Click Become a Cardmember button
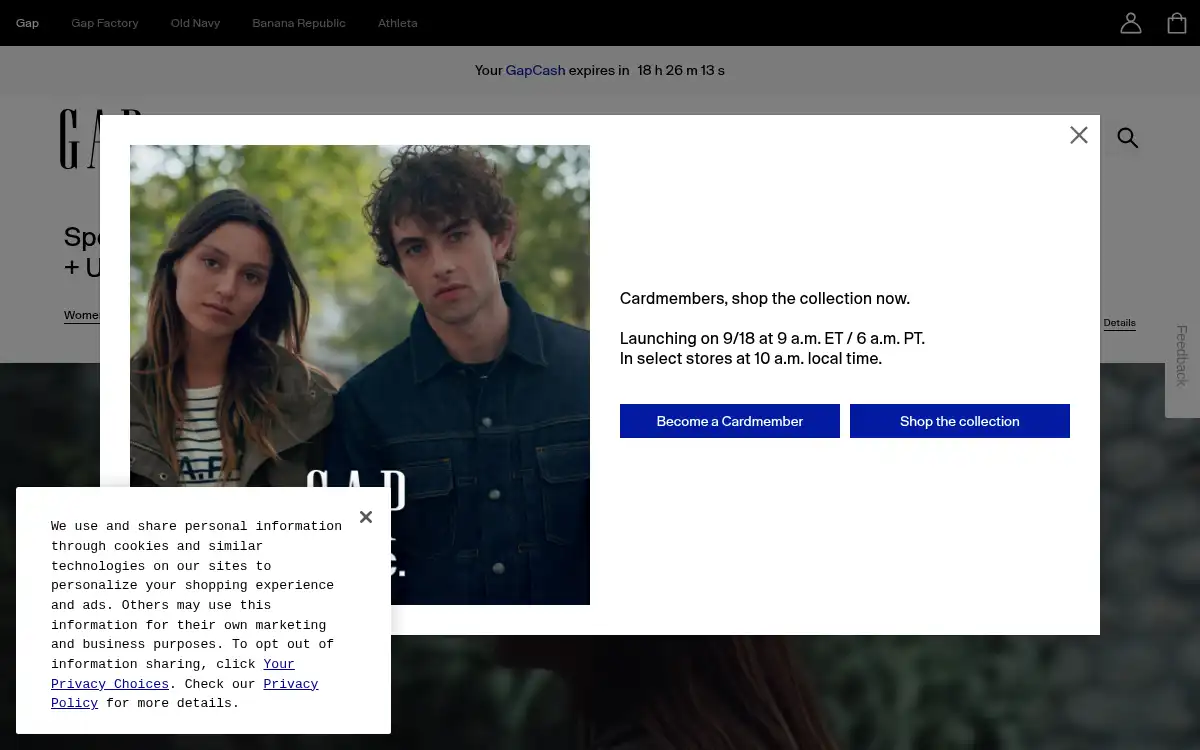 tap(730, 421)
